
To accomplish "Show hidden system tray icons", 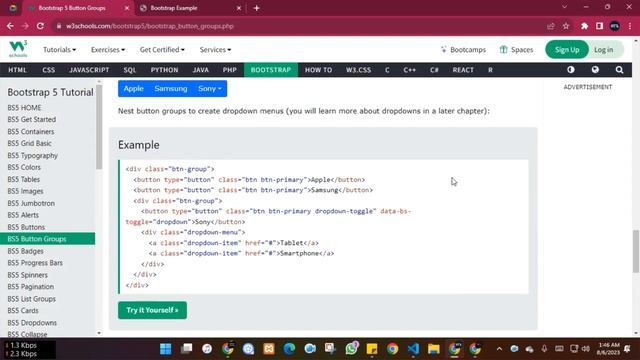I will point(499,349).
